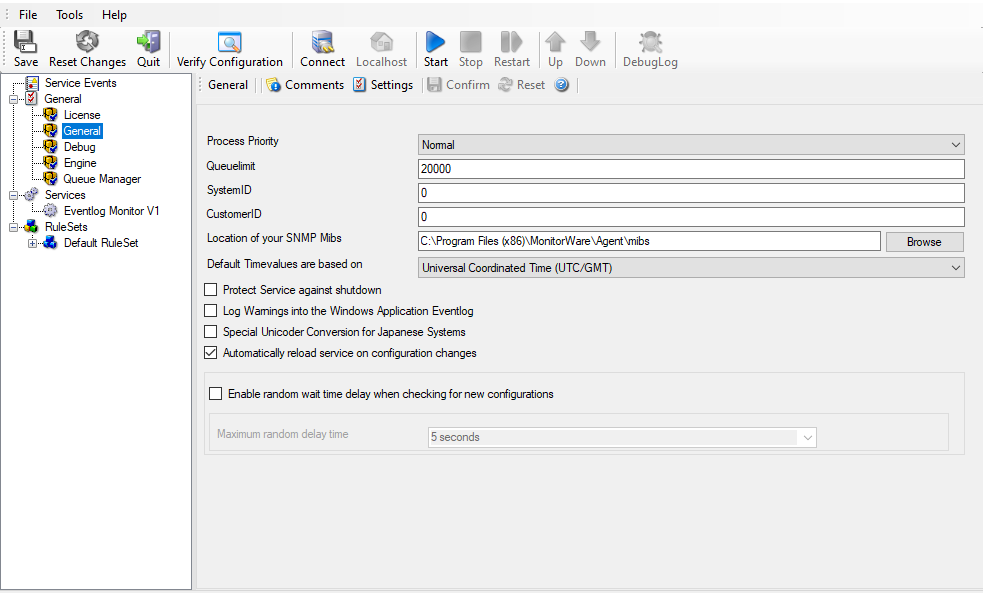Click the Reset Changes icon
Viewport: 983px width, 593px height.
coord(87,42)
